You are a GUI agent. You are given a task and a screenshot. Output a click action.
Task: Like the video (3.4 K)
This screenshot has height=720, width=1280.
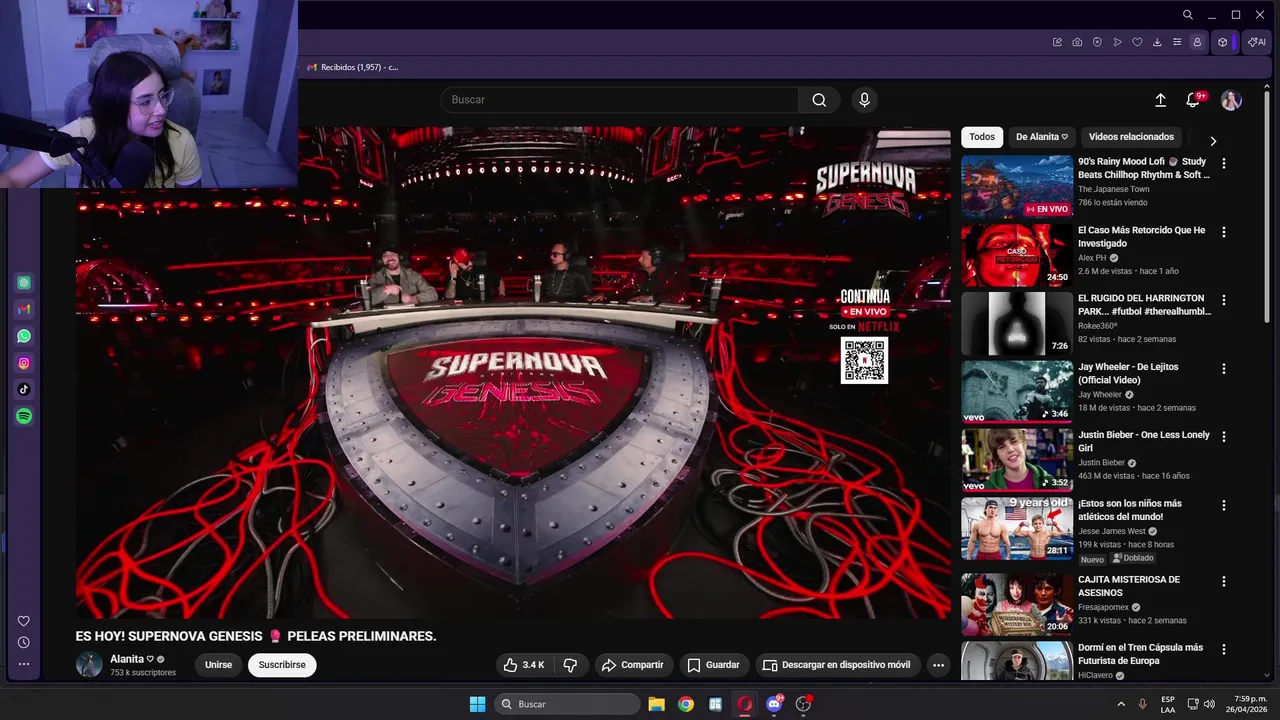point(525,665)
